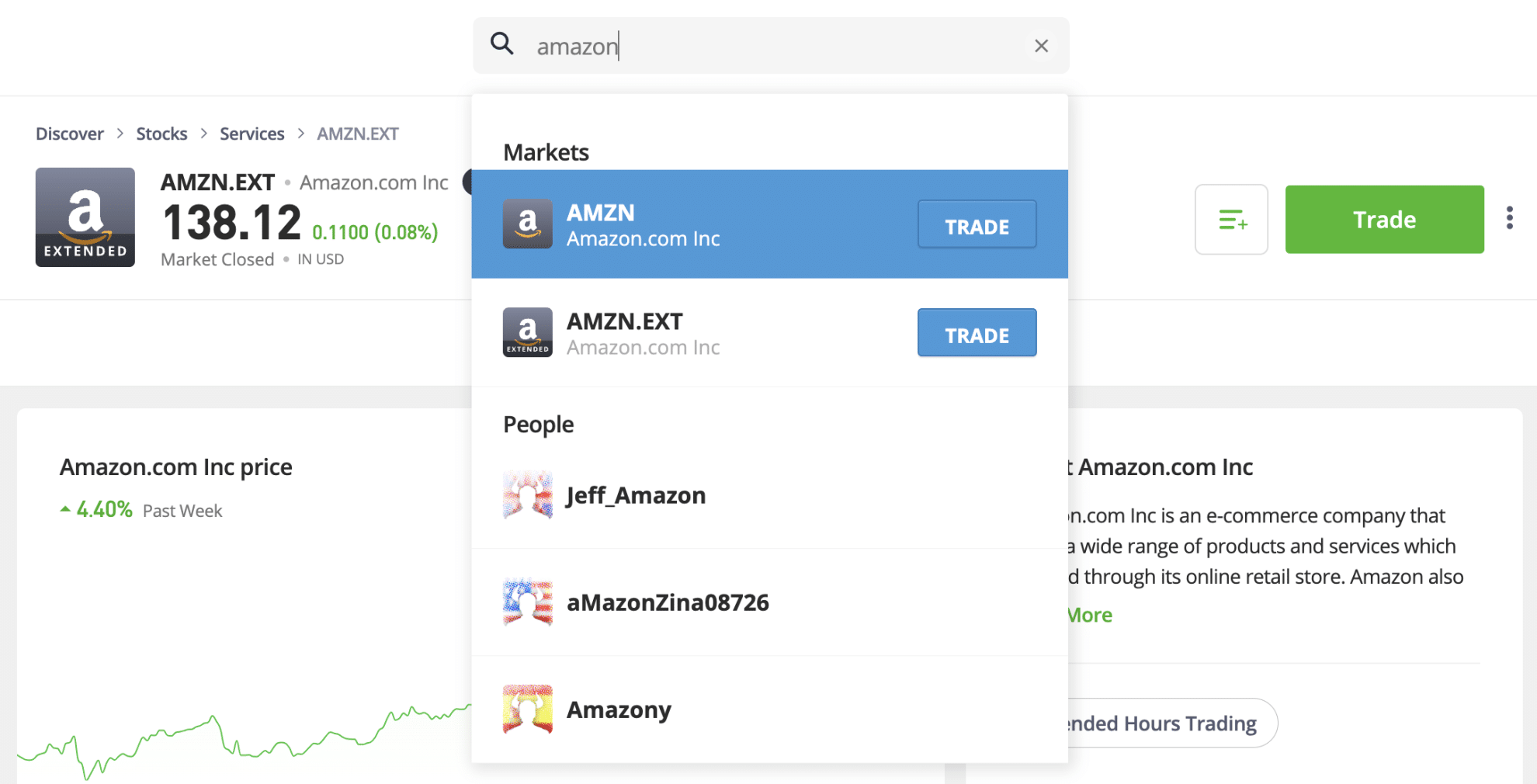
Task: Expand the company description with More
Action: (x=1086, y=614)
